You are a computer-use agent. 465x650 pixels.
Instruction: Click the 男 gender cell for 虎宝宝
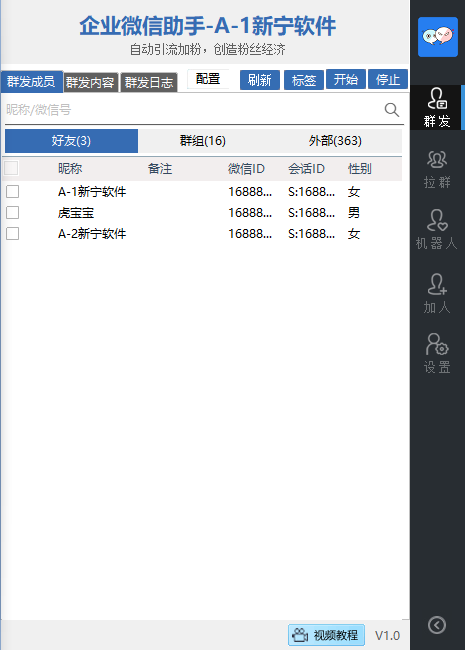354,213
